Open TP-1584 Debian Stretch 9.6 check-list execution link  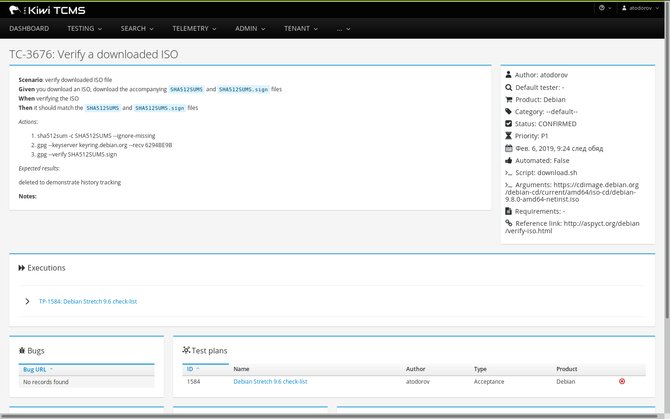tap(88, 301)
